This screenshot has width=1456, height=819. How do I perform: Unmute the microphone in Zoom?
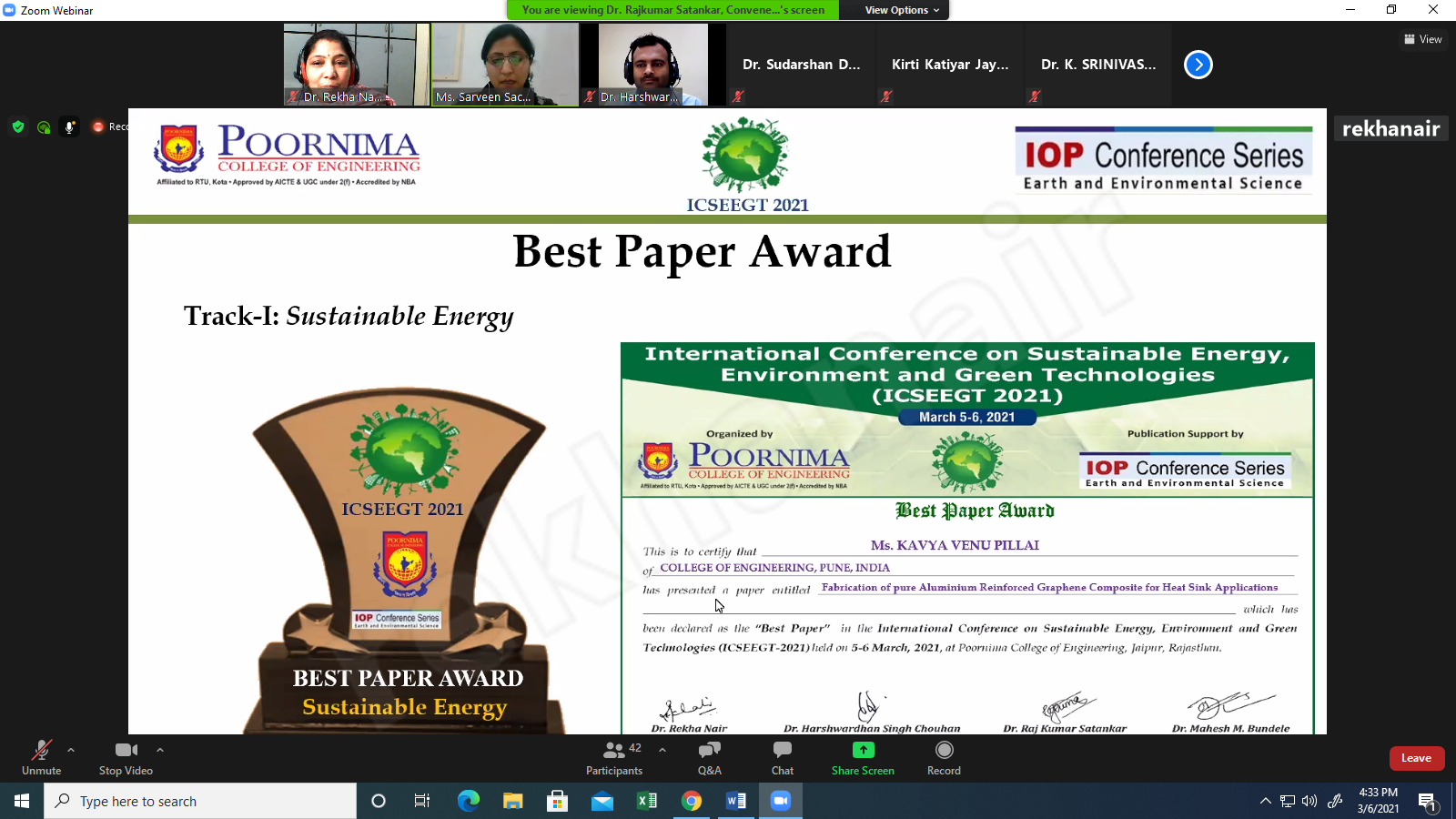42,757
